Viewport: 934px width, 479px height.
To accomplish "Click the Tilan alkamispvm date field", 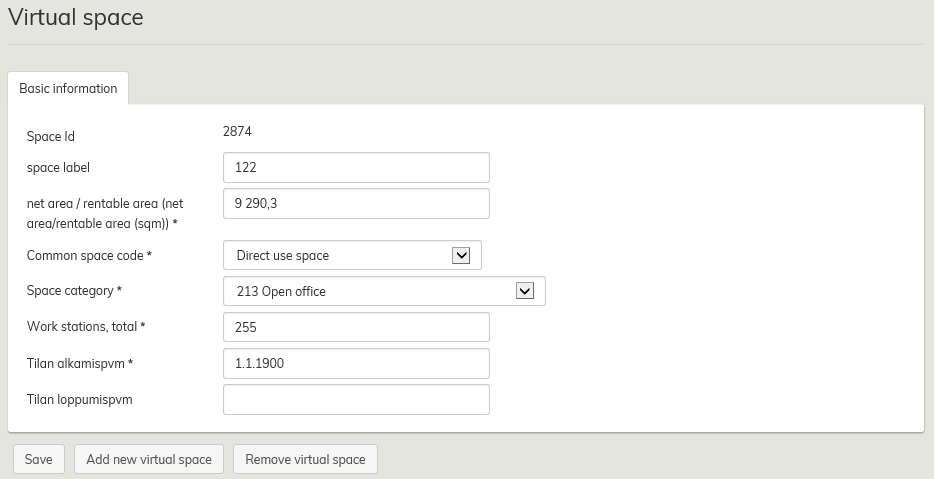I will (356, 363).
